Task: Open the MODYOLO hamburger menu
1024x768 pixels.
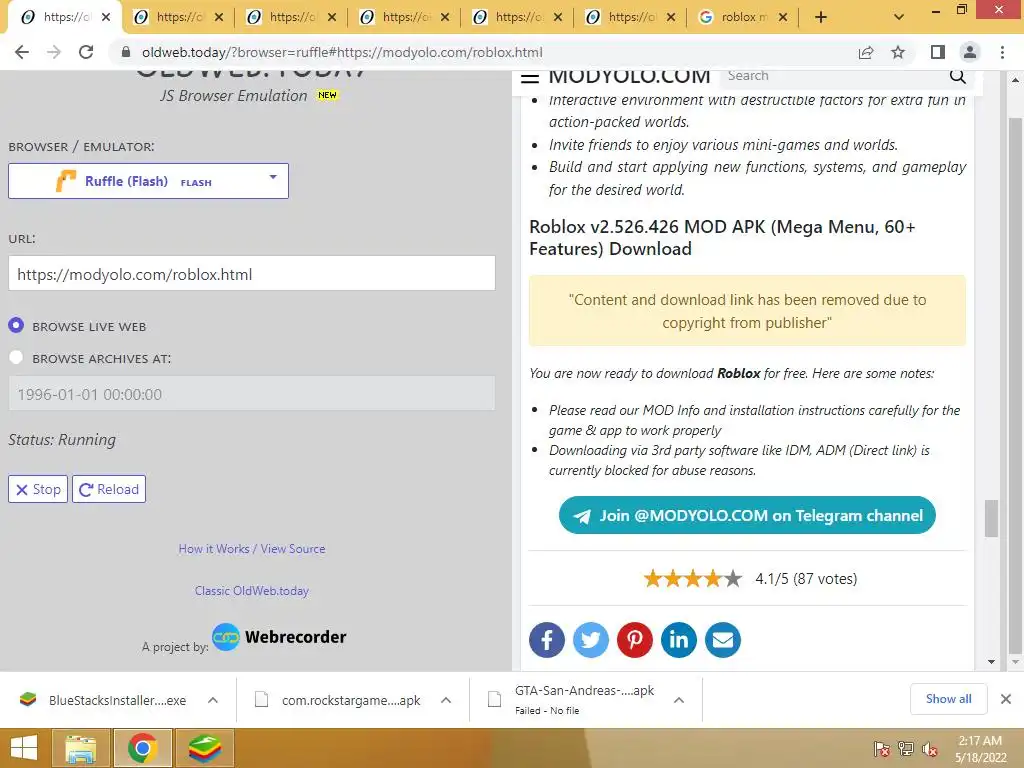Action: pos(530,78)
